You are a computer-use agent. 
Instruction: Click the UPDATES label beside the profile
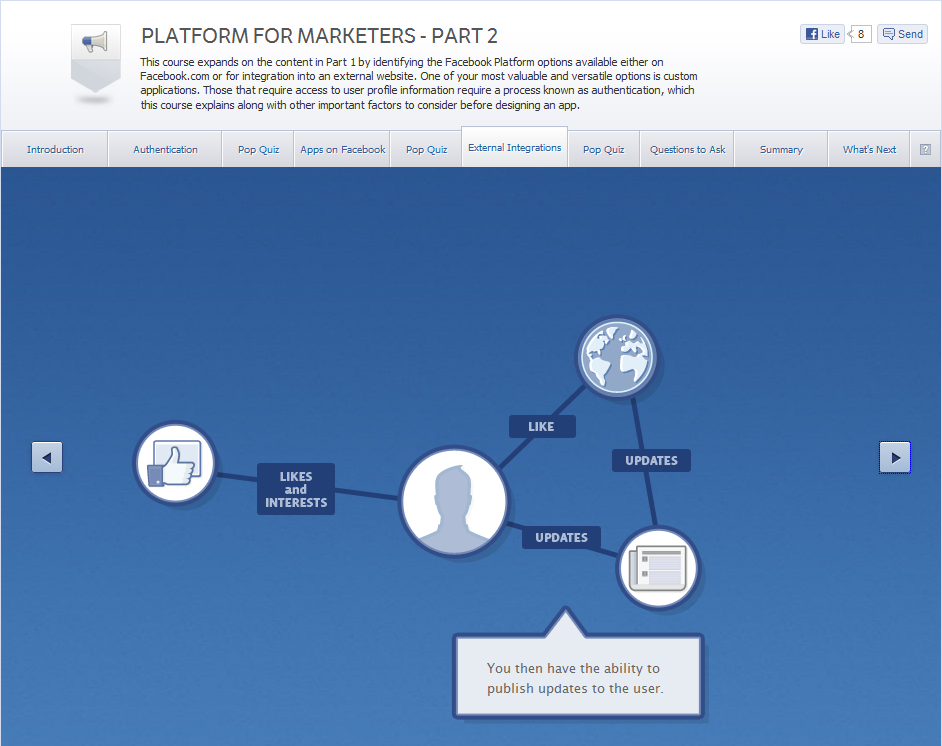pos(561,537)
